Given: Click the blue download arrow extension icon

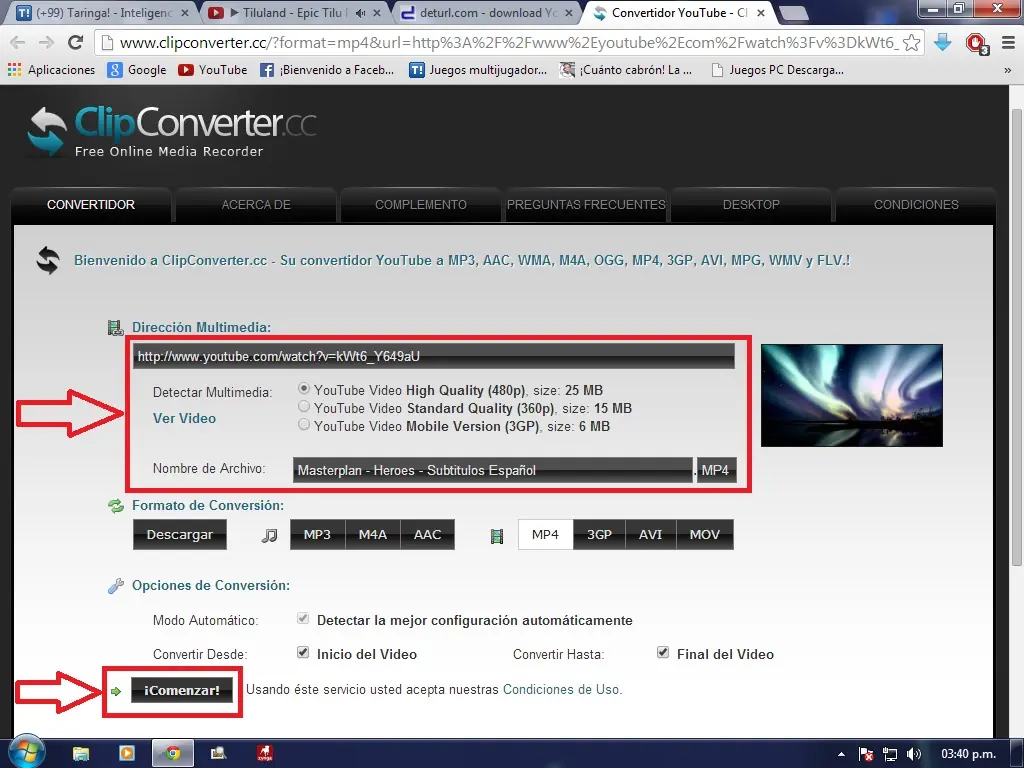Looking at the screenshot, I should (x=942, y=43).
